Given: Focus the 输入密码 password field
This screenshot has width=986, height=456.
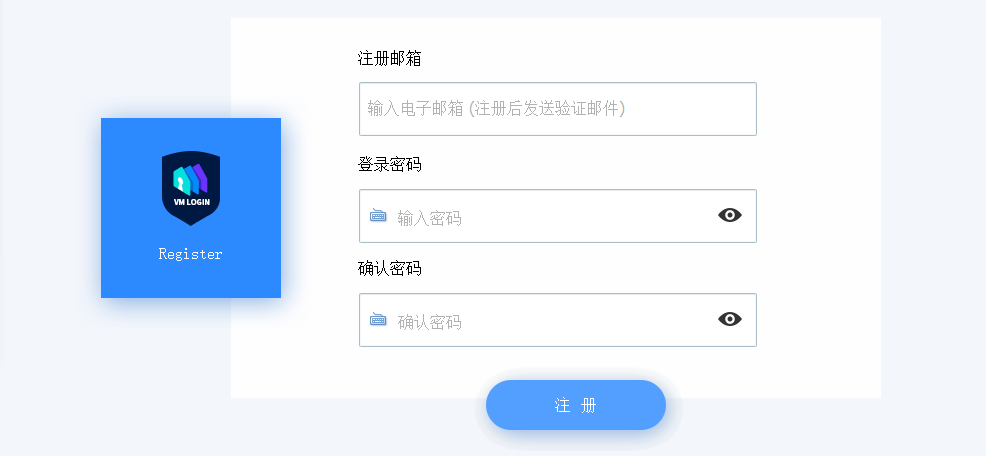Looking at the screenshot, I should (x=558, y=216).
